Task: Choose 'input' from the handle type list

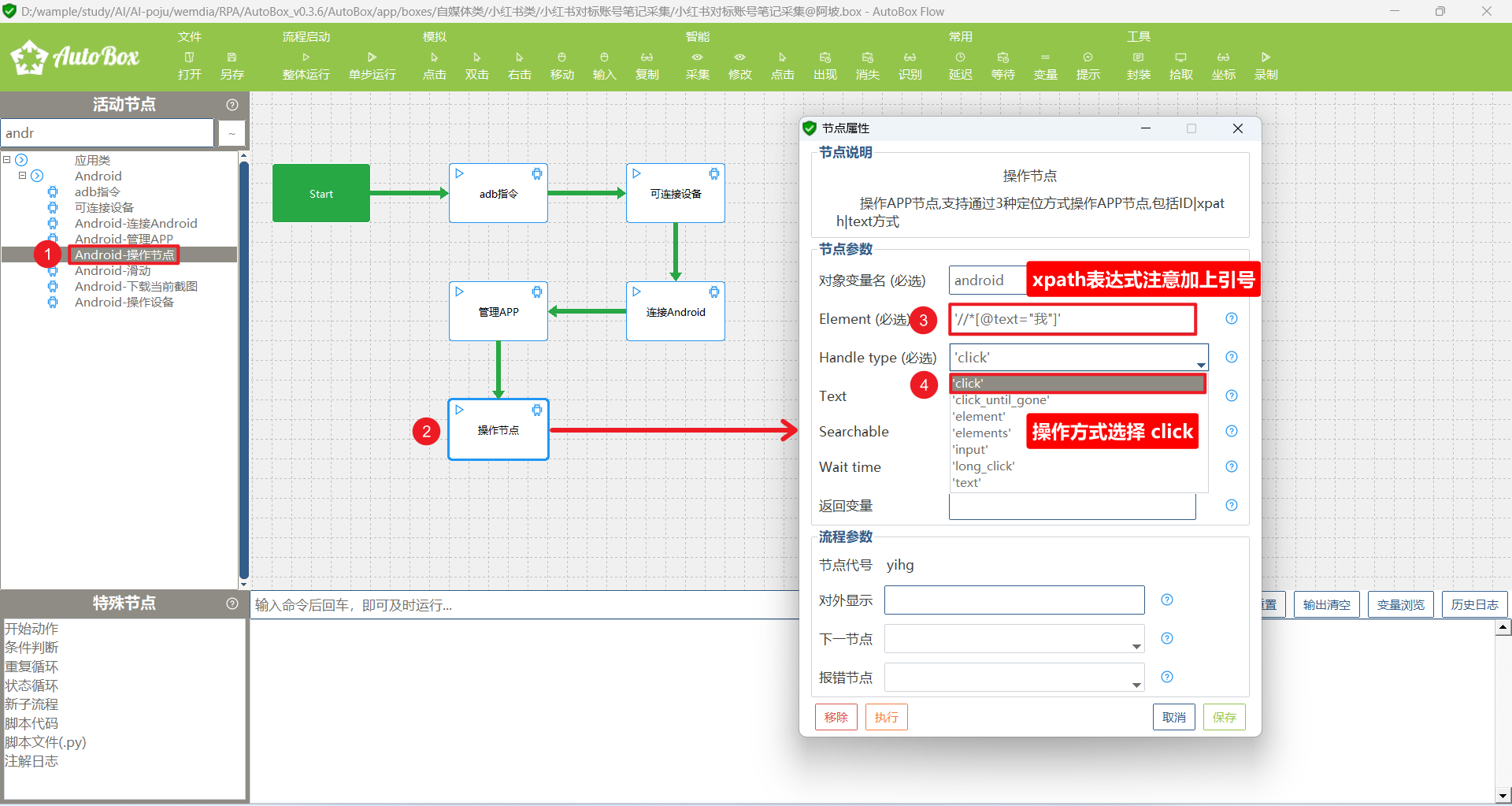Action: coord(969,450)
